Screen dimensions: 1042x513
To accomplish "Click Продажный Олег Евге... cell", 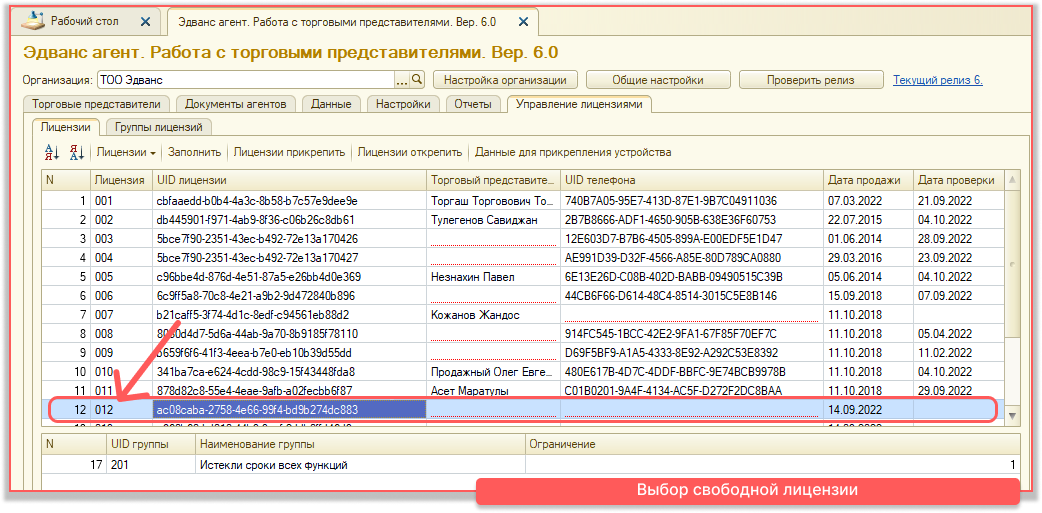I will [494, 371].
